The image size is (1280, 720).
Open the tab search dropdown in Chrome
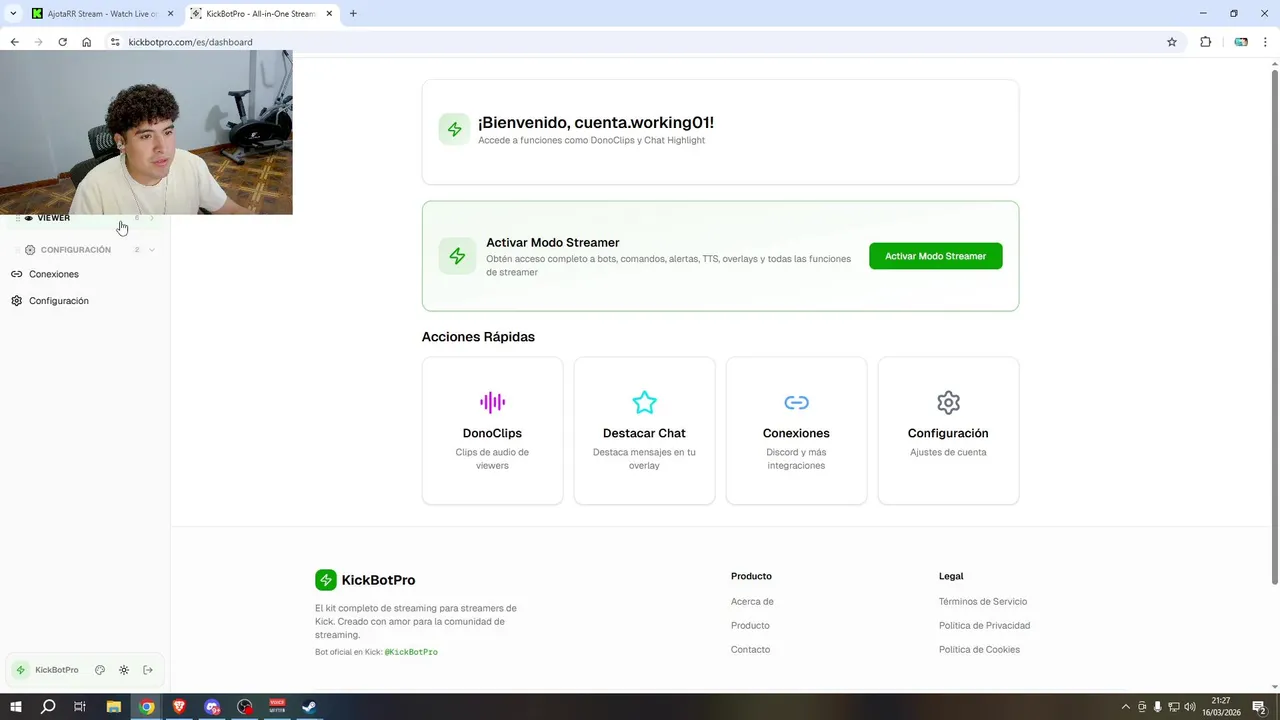(x=13, y=14)
